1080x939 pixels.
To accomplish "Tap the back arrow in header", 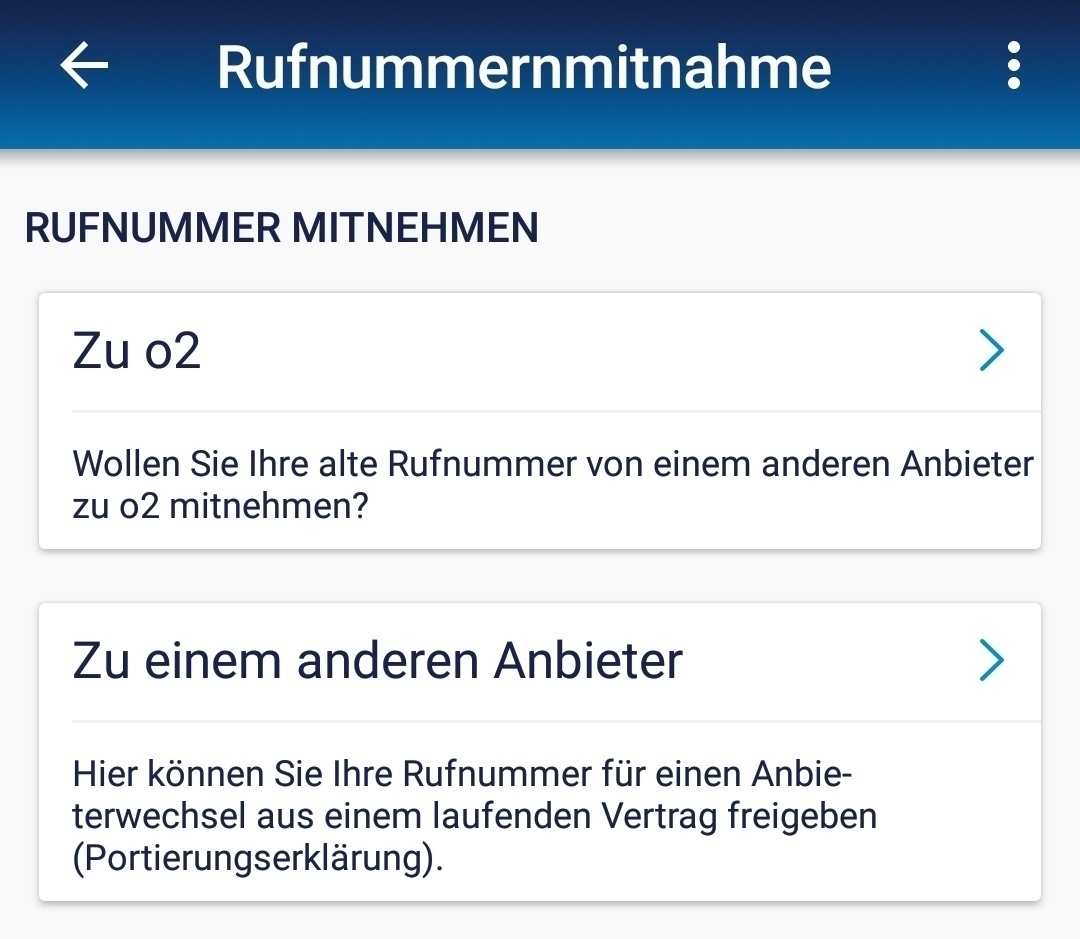I will pos(84,65).
